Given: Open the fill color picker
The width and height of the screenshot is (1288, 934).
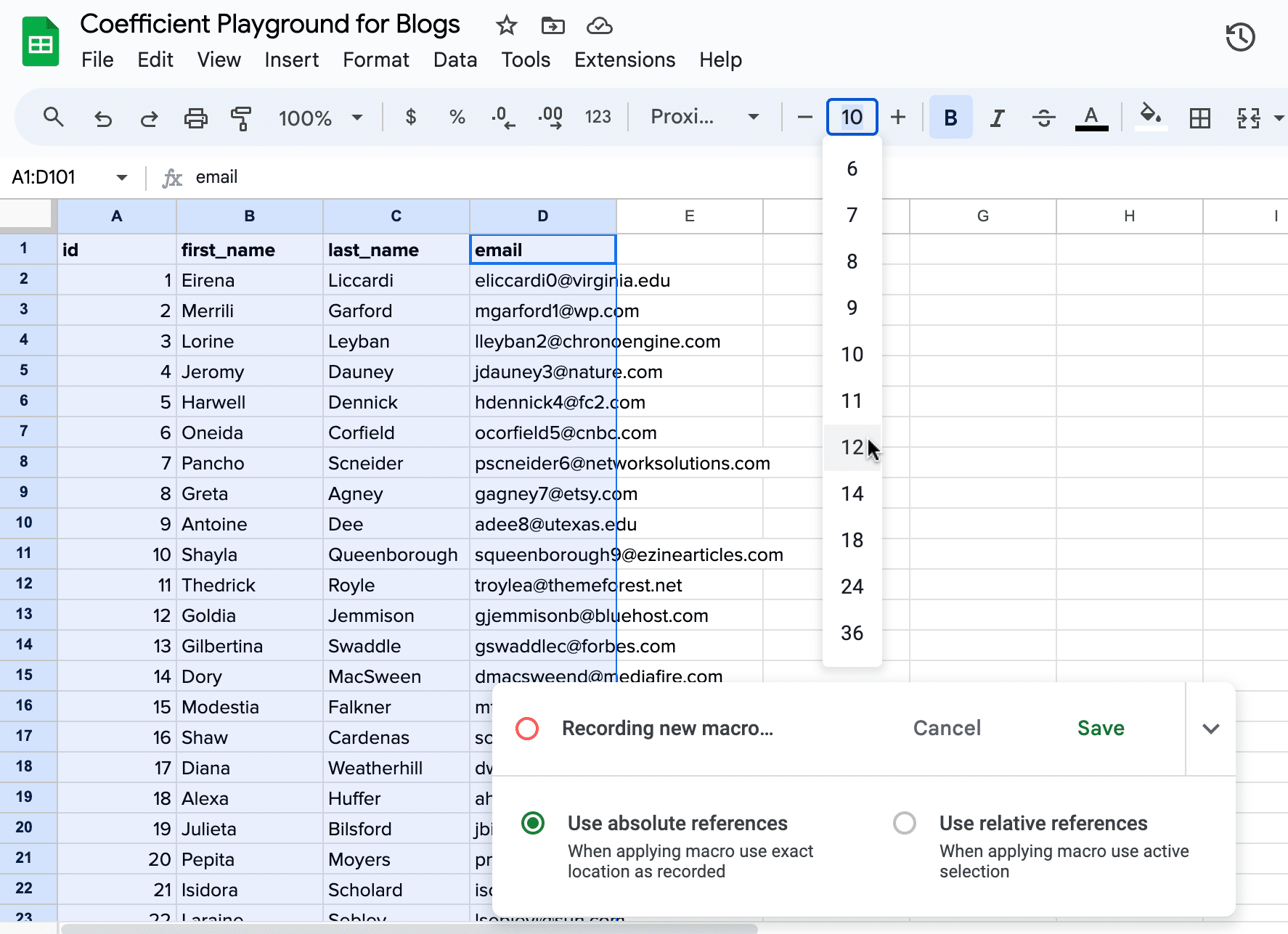Looking at the screenshot, I should coord(1151,116).
